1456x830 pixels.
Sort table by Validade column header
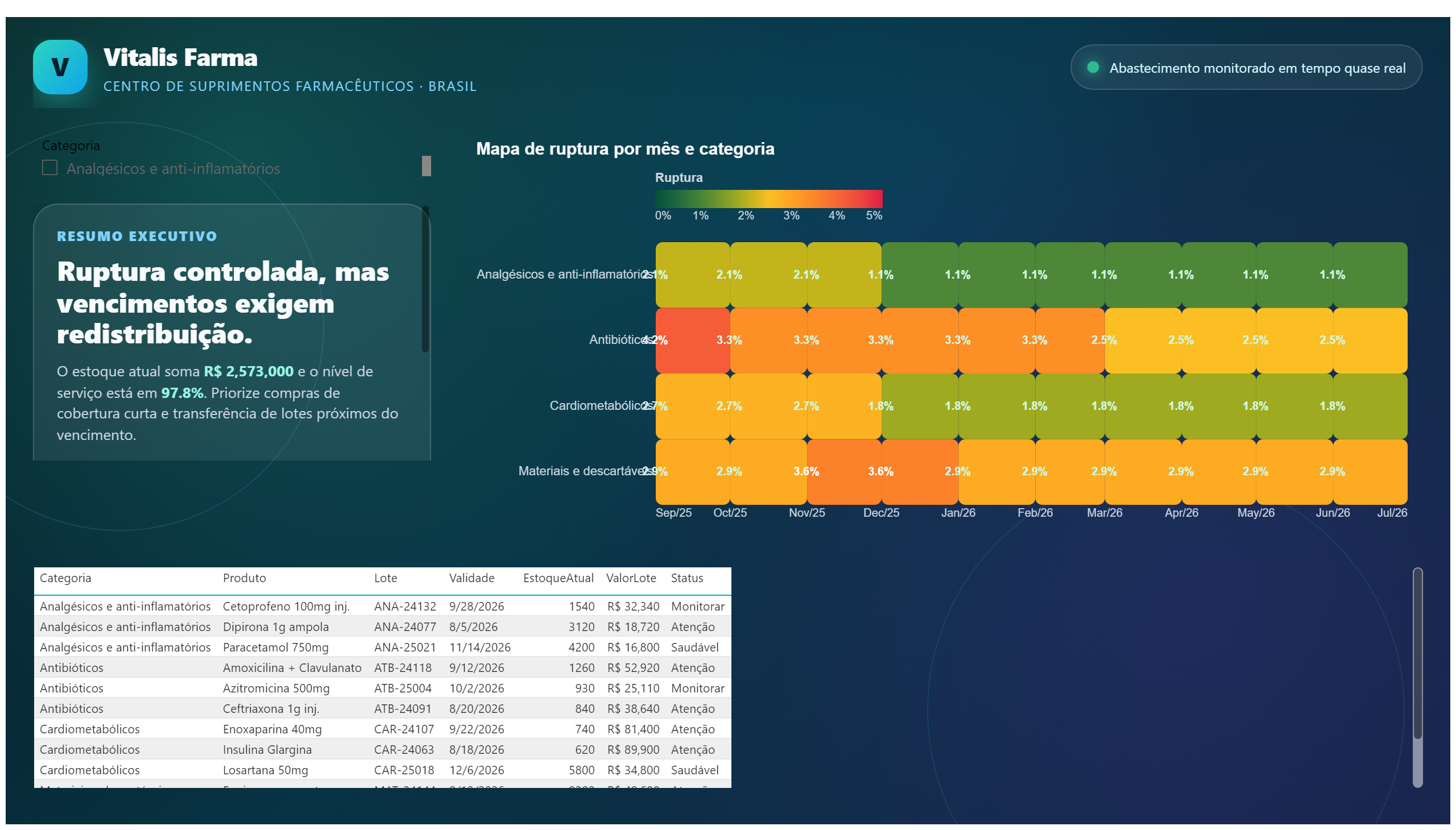(x=471, y=578)
